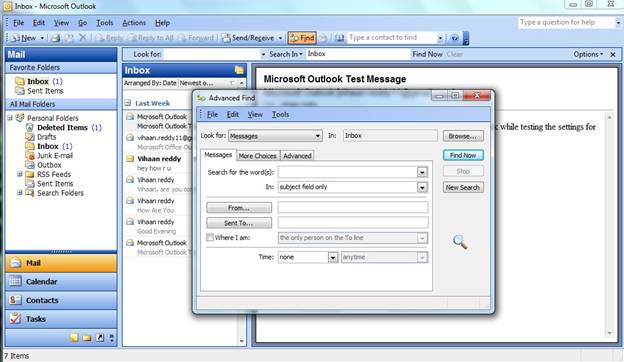
Task: Toggle the Find button in toolbar
Action: click(x=302, y=38)
